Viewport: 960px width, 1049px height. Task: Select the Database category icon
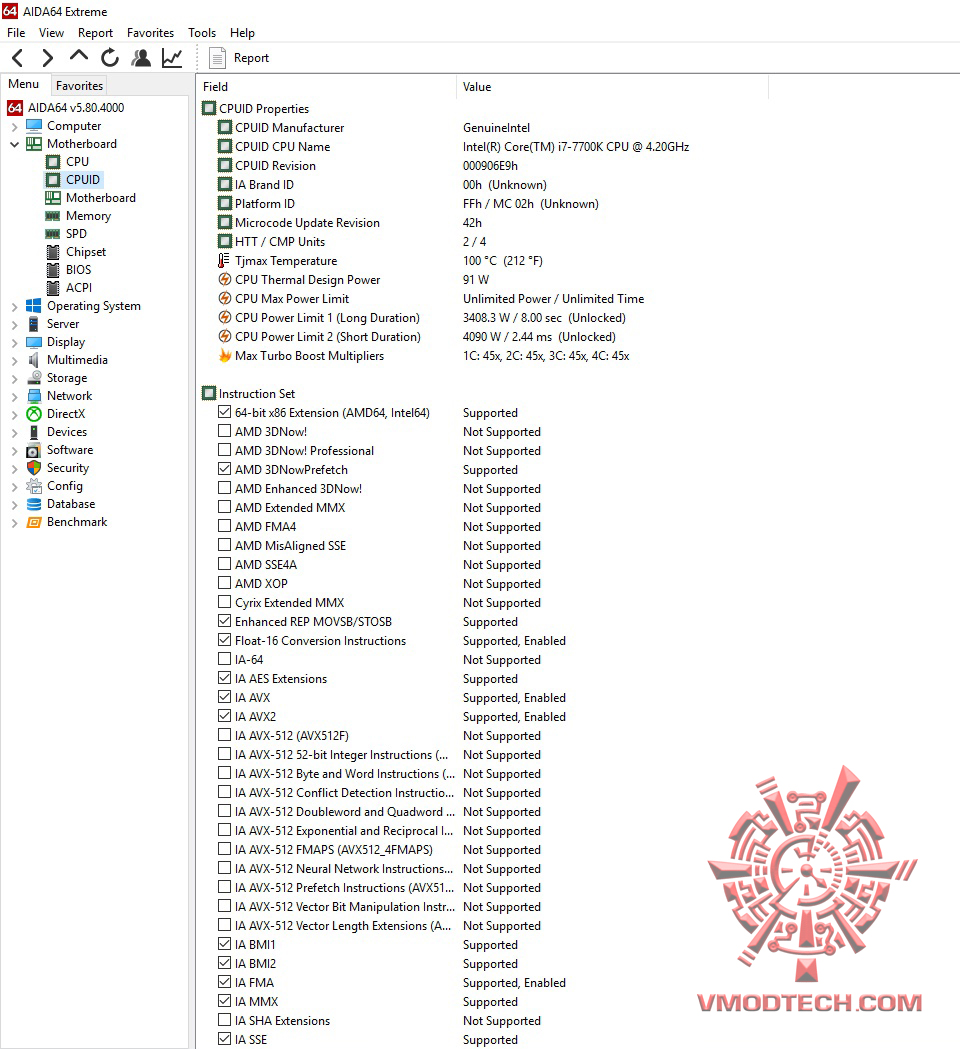[34, 504]
